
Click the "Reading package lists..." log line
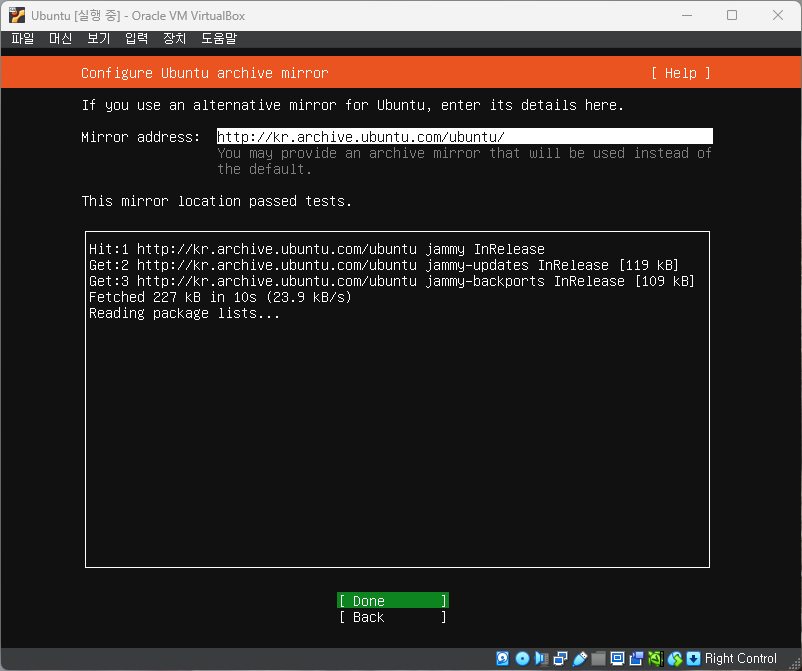tap(185, 313)
